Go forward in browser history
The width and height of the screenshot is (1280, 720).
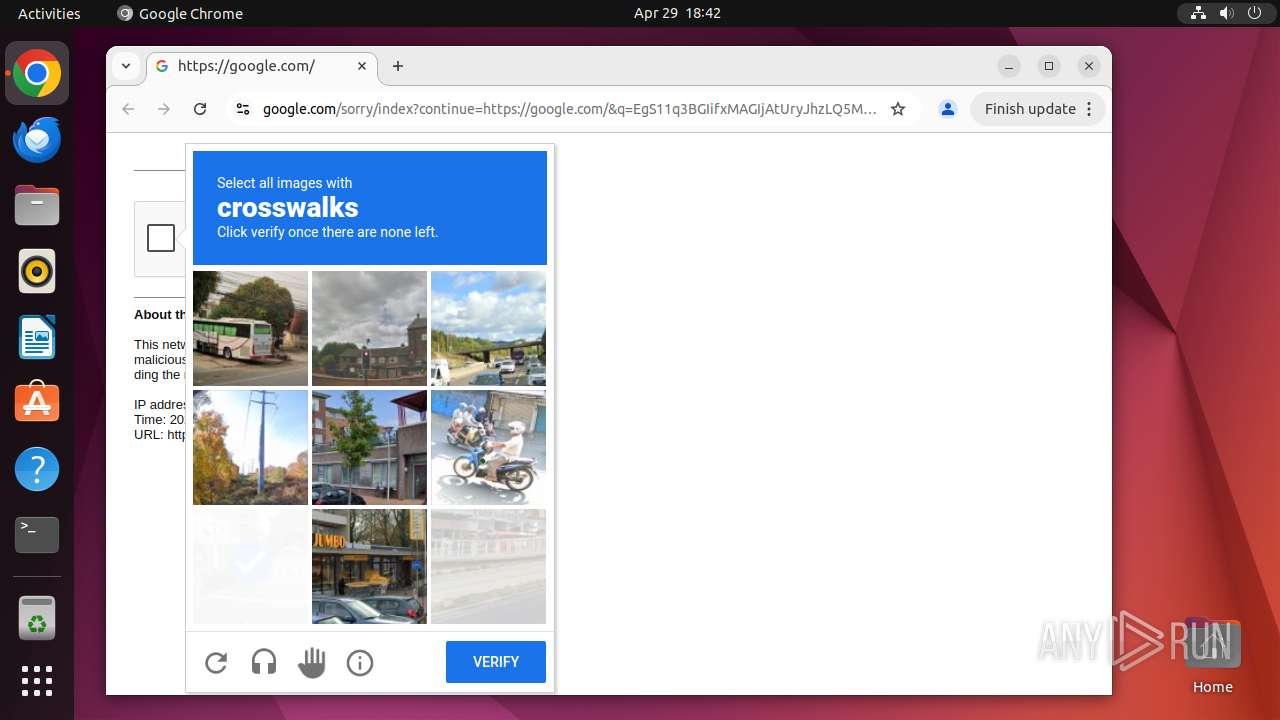point(164,109)
